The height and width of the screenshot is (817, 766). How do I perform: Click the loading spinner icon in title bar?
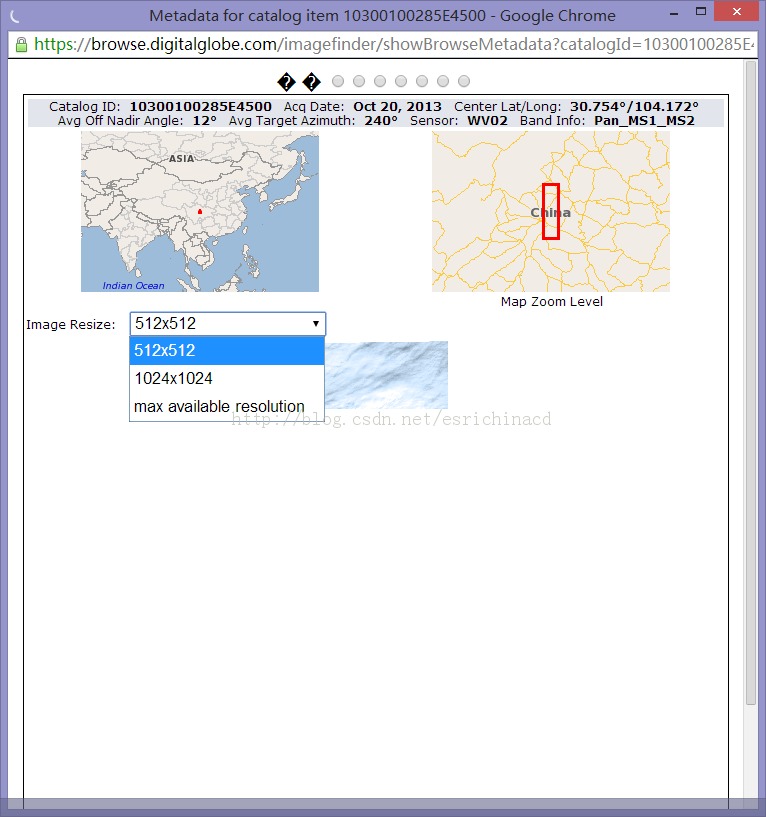click(15, 17)
